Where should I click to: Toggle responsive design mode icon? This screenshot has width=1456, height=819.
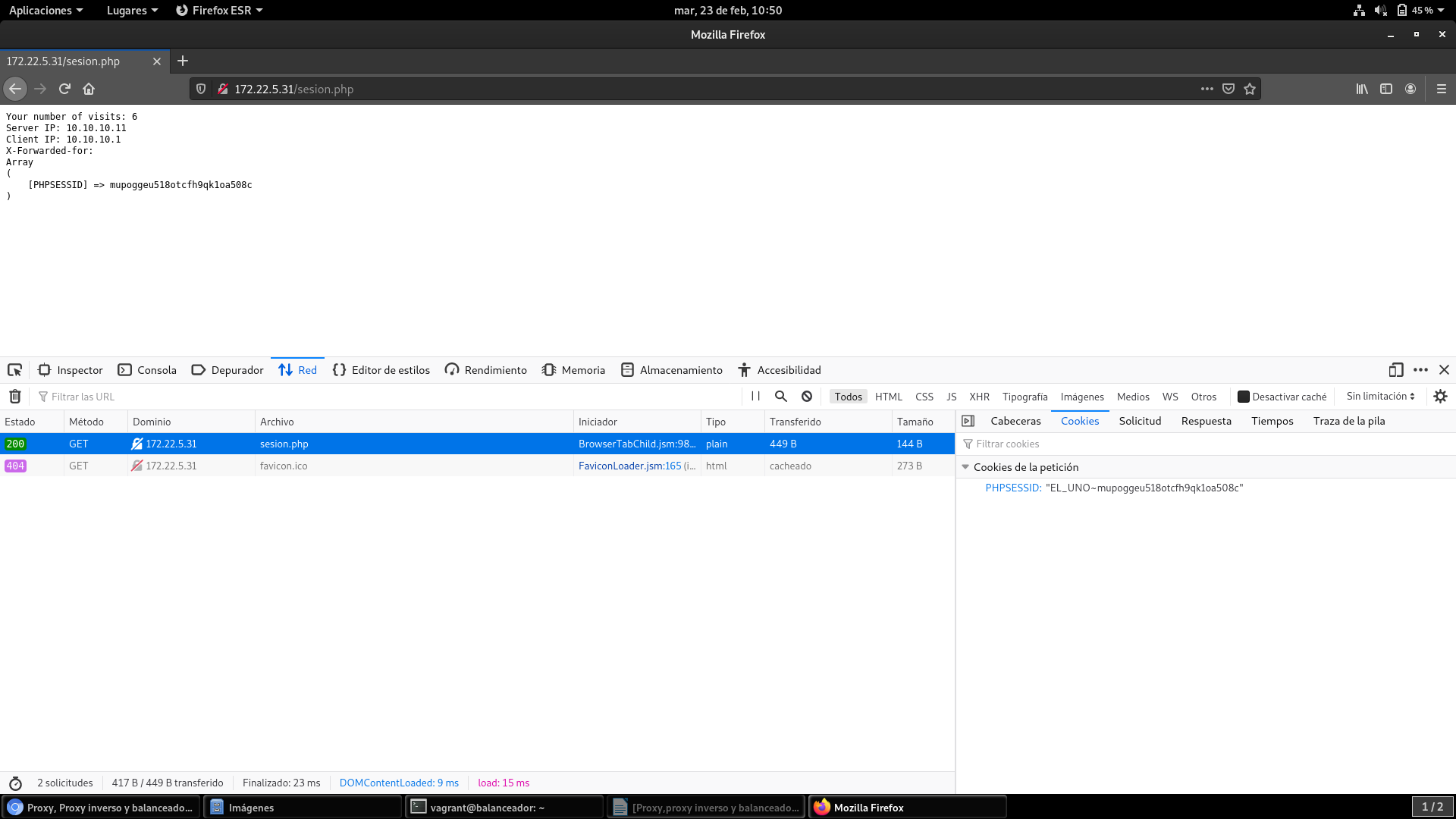1395,370
